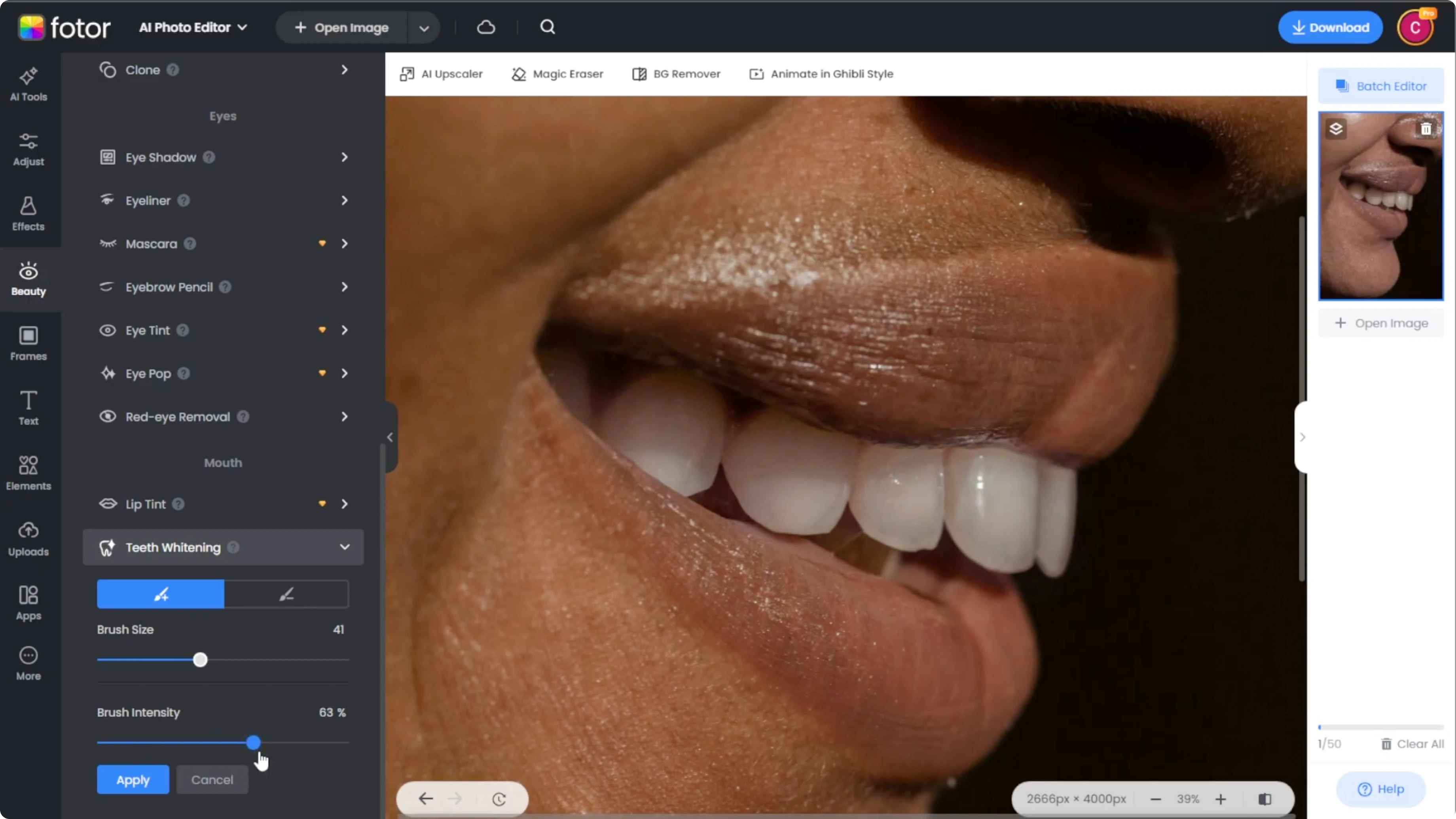
Task: Click Open Image in the right panel
Action: 1381,323
